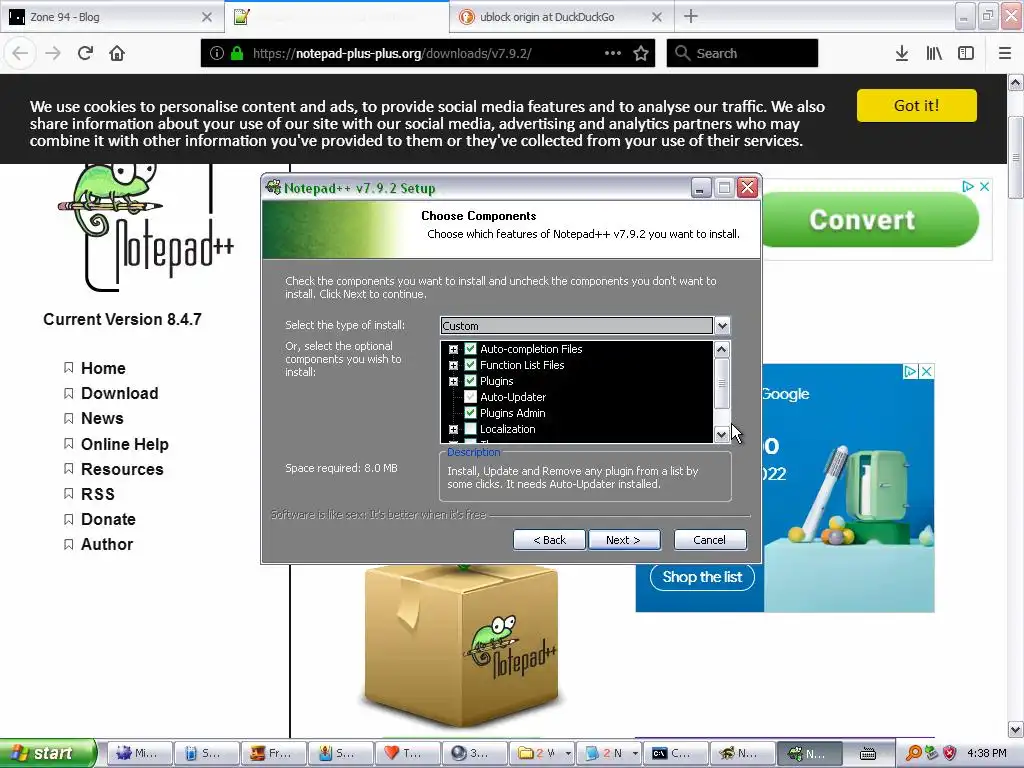Click the URL address bar text
This screenshot has width=1024, height=768.
[x=392, y=54]
